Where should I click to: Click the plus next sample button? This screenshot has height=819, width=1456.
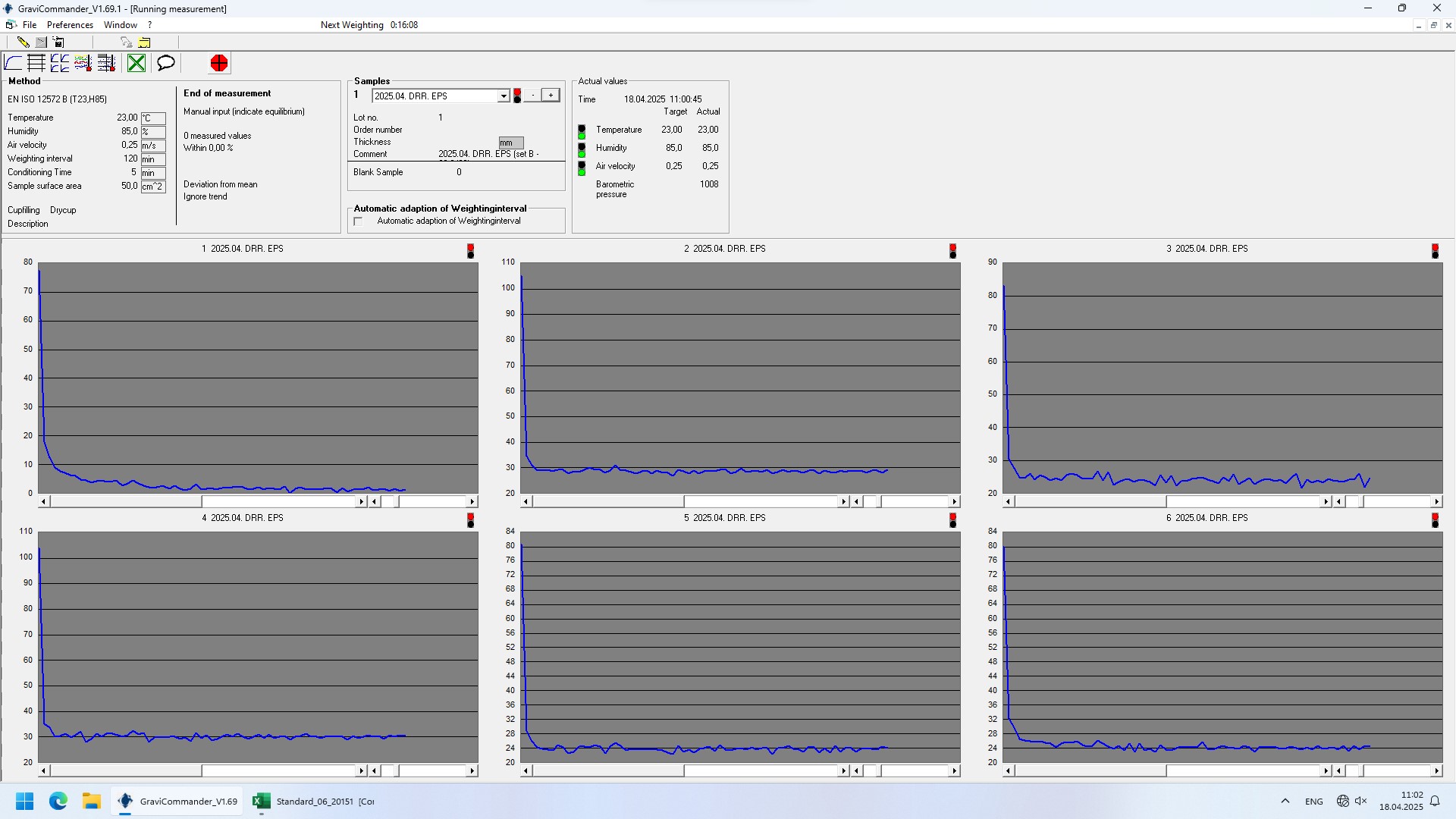pos(551,96)
